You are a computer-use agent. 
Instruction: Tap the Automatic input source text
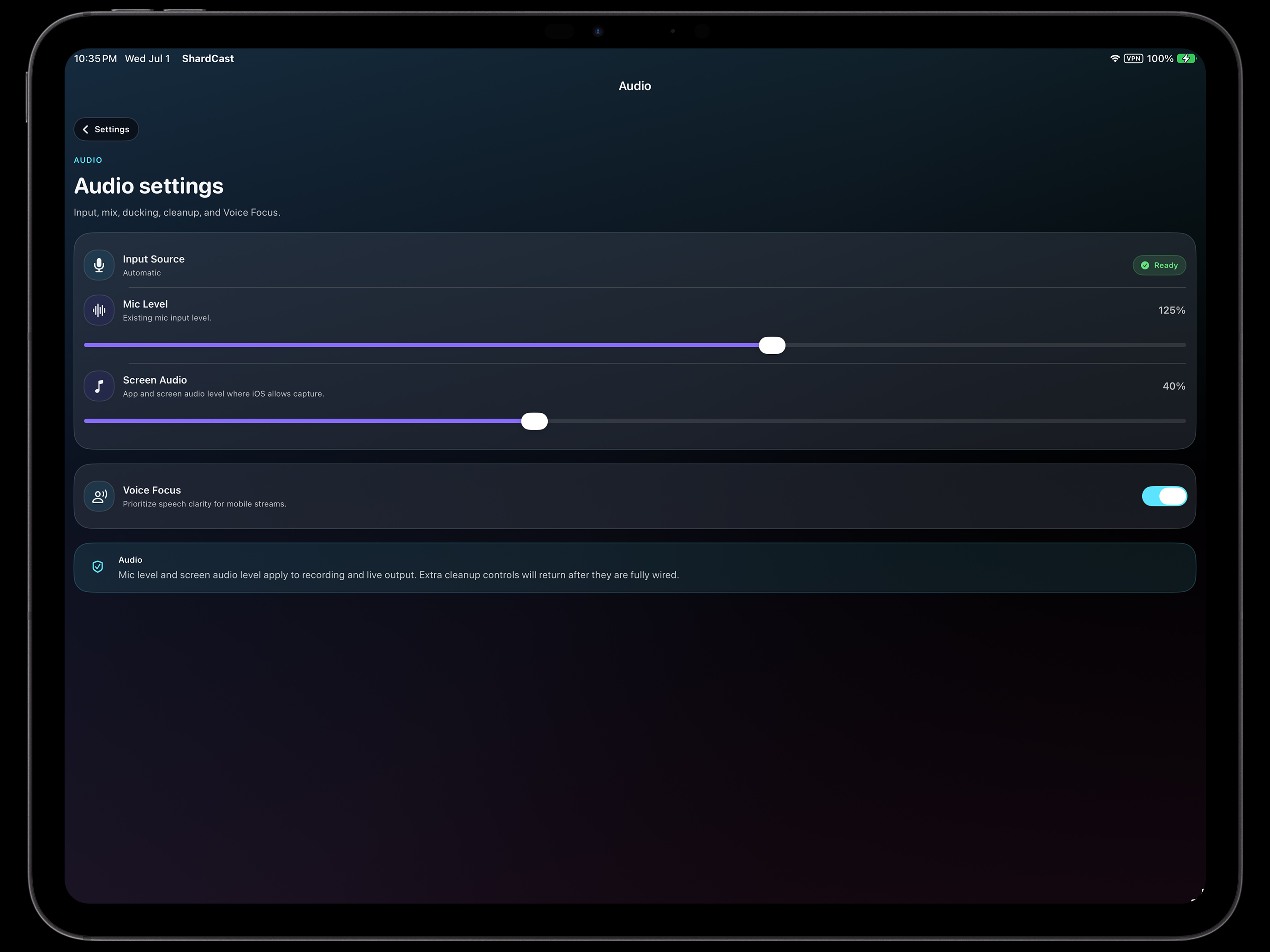(142, 273)
